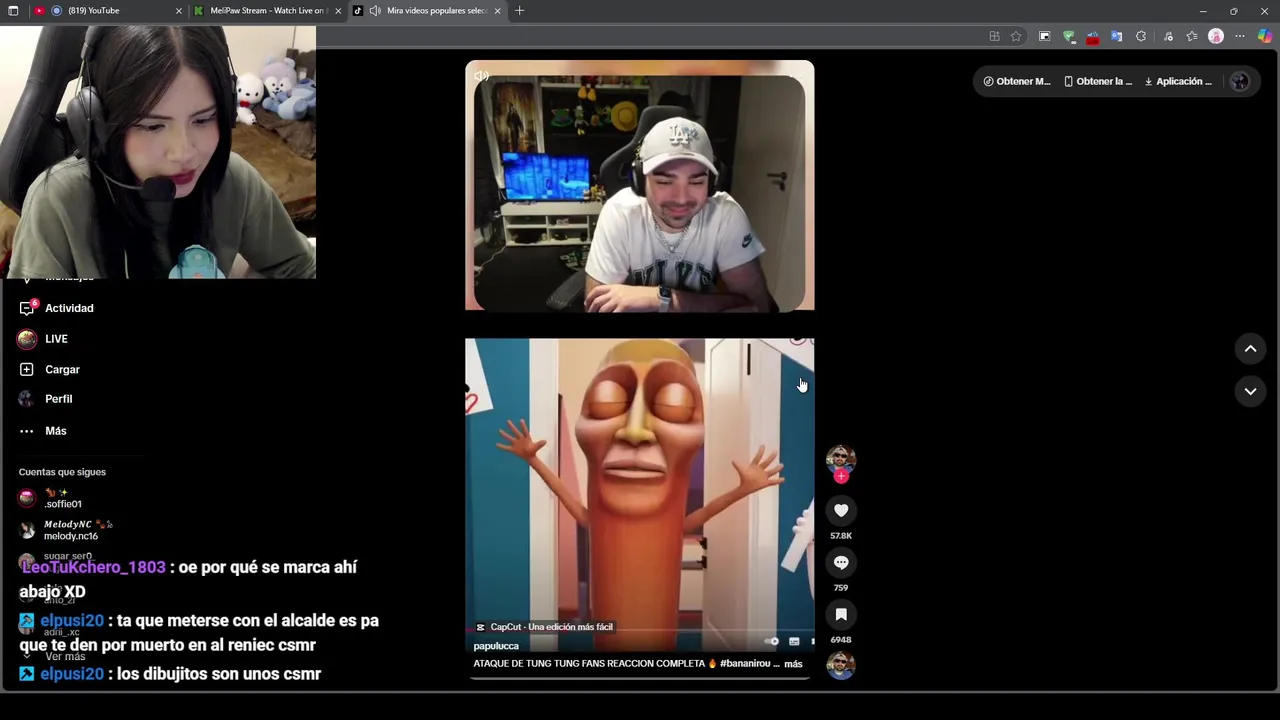Image resolution: width=1280 pixels, height=720 pixels.
Task: Close the YouTube tab
Action: click(179, 11)
